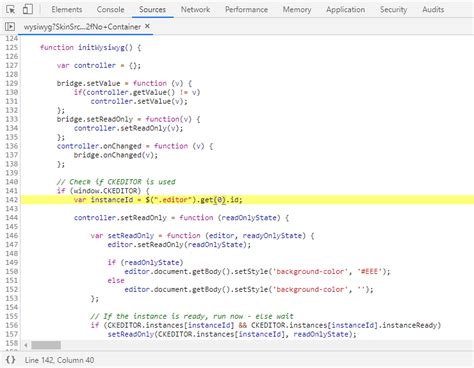Click line number 136 in the gutter
This screenshot has height=368, width=474.
(11, 146)
